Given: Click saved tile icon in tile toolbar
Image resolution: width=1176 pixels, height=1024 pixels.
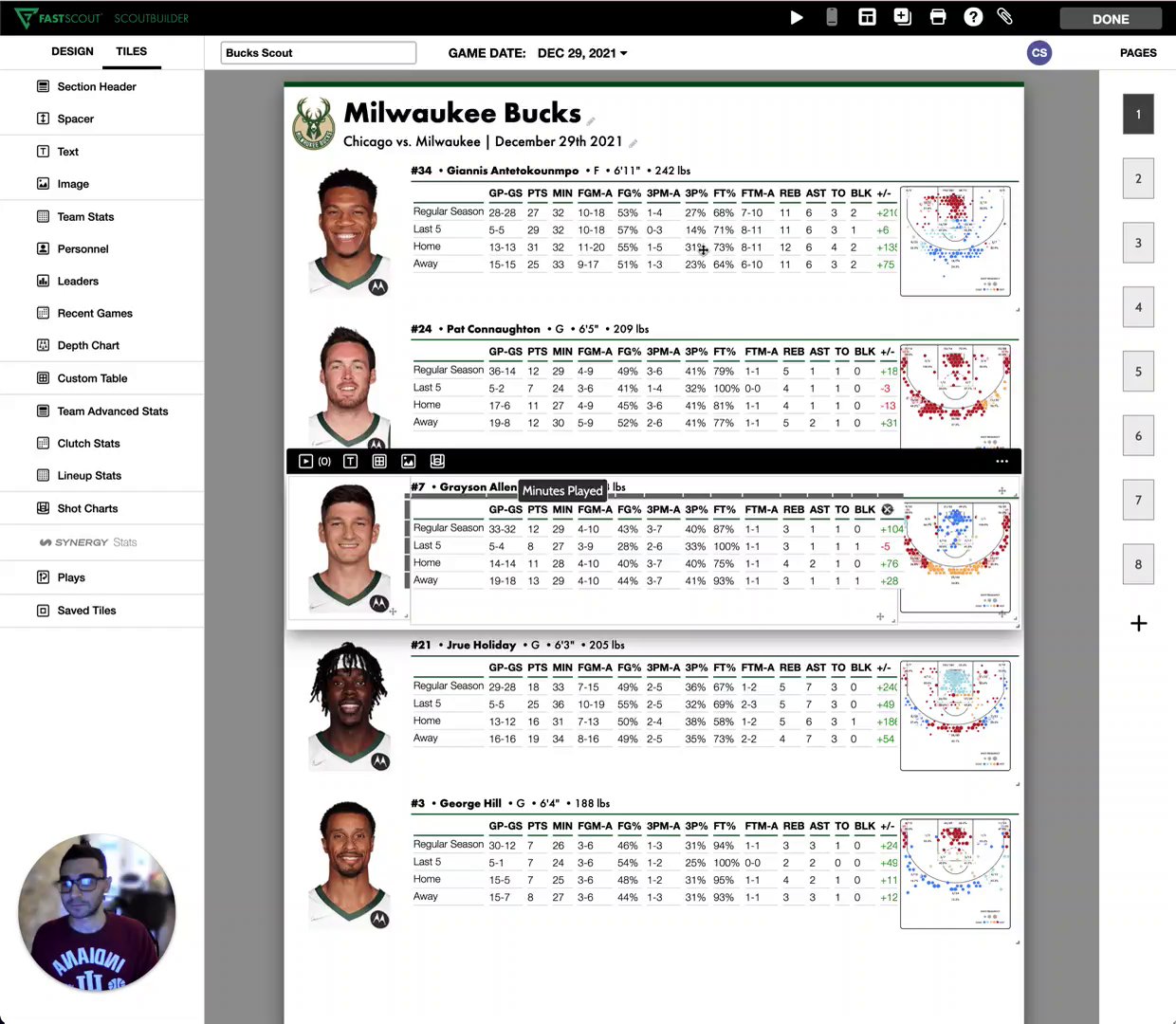Looking at the screenshot, I should 437,461.
